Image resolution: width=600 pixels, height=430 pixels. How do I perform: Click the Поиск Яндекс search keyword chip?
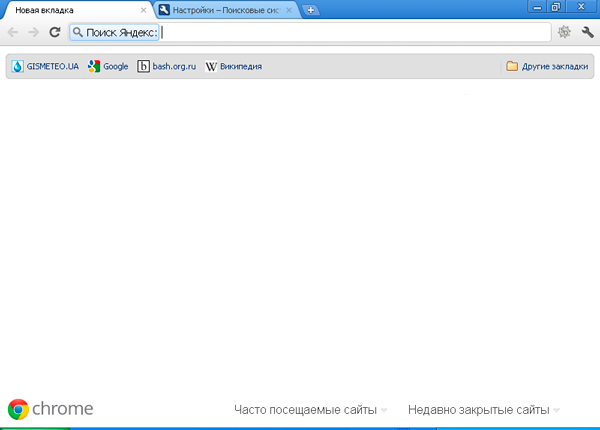point(114,33)
